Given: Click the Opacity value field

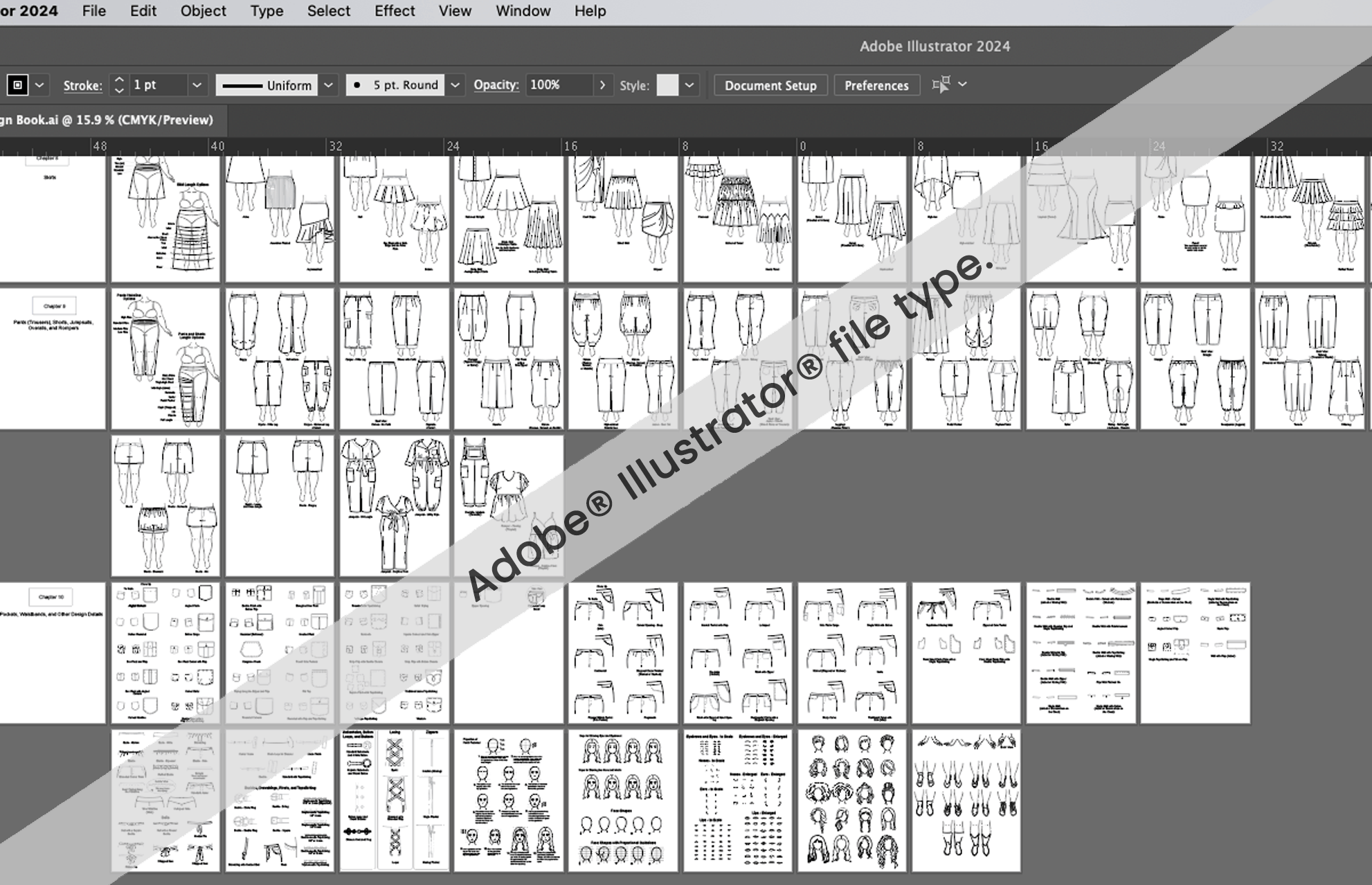Looking at the screenshot, I should (x=558, y=85).
